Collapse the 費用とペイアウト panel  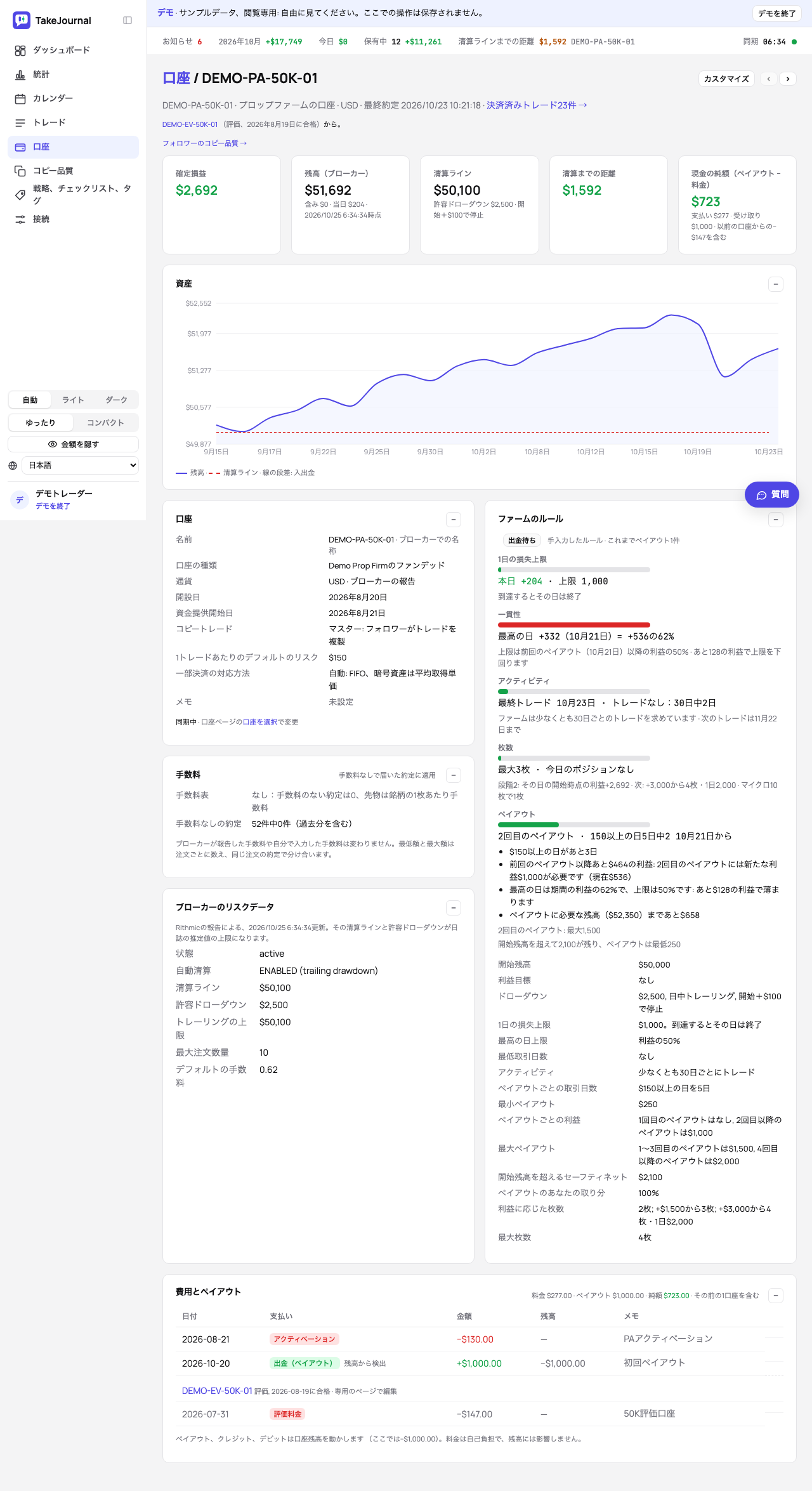[x=776, y=1296]
